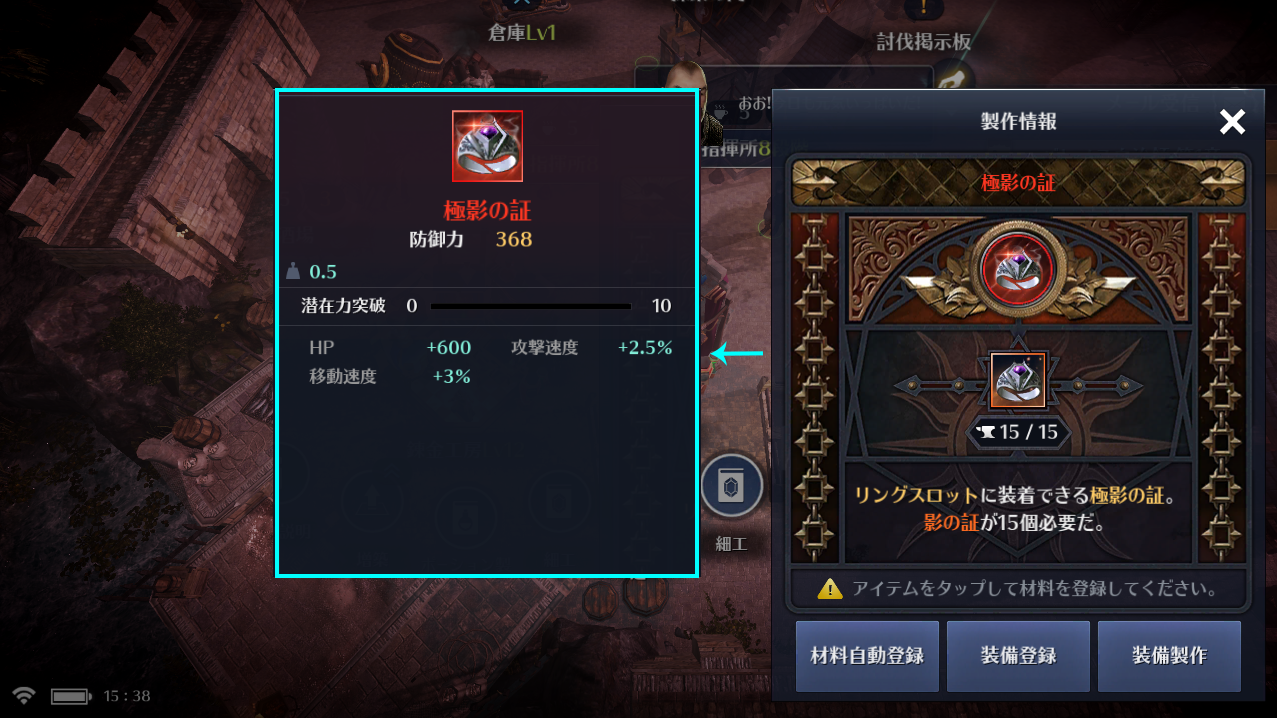Image resolution: width=1277 pixels, height=718 pixels.
Task: Tap the battery status icon
Action: [71, 696]
